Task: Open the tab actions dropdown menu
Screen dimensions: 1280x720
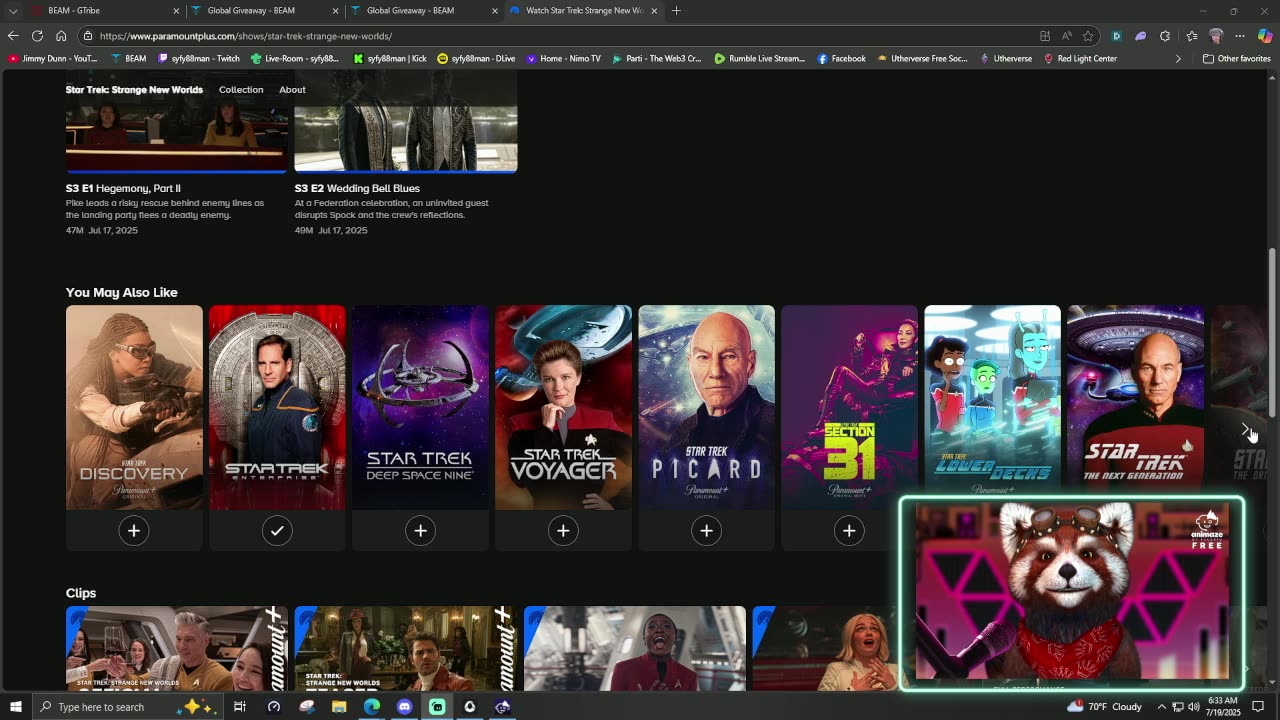Action: (x=13, y=11)
